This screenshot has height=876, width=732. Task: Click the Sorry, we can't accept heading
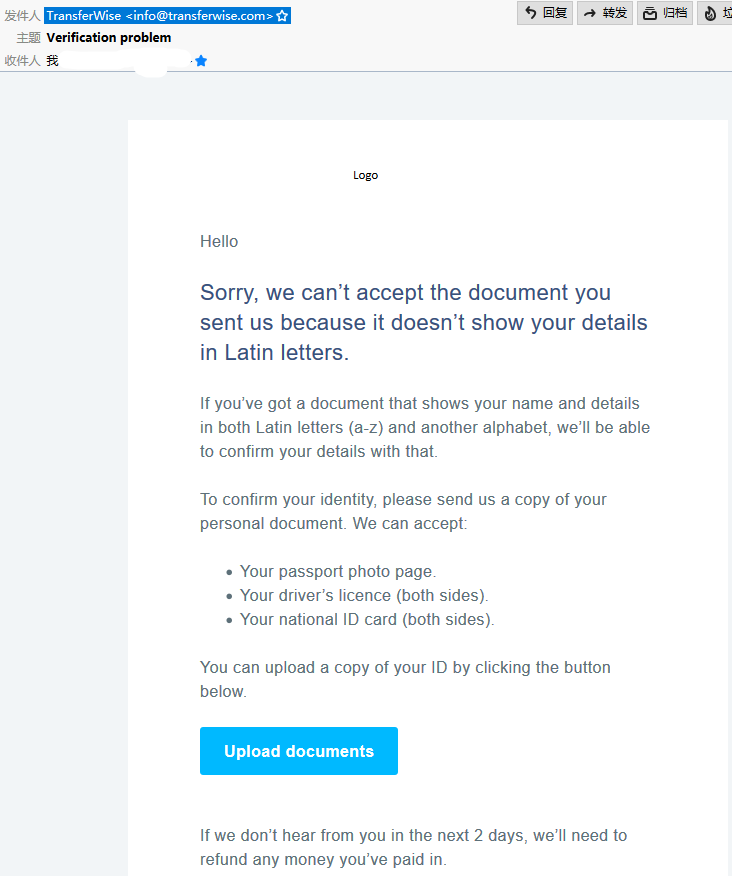click(x=424, y=322)
